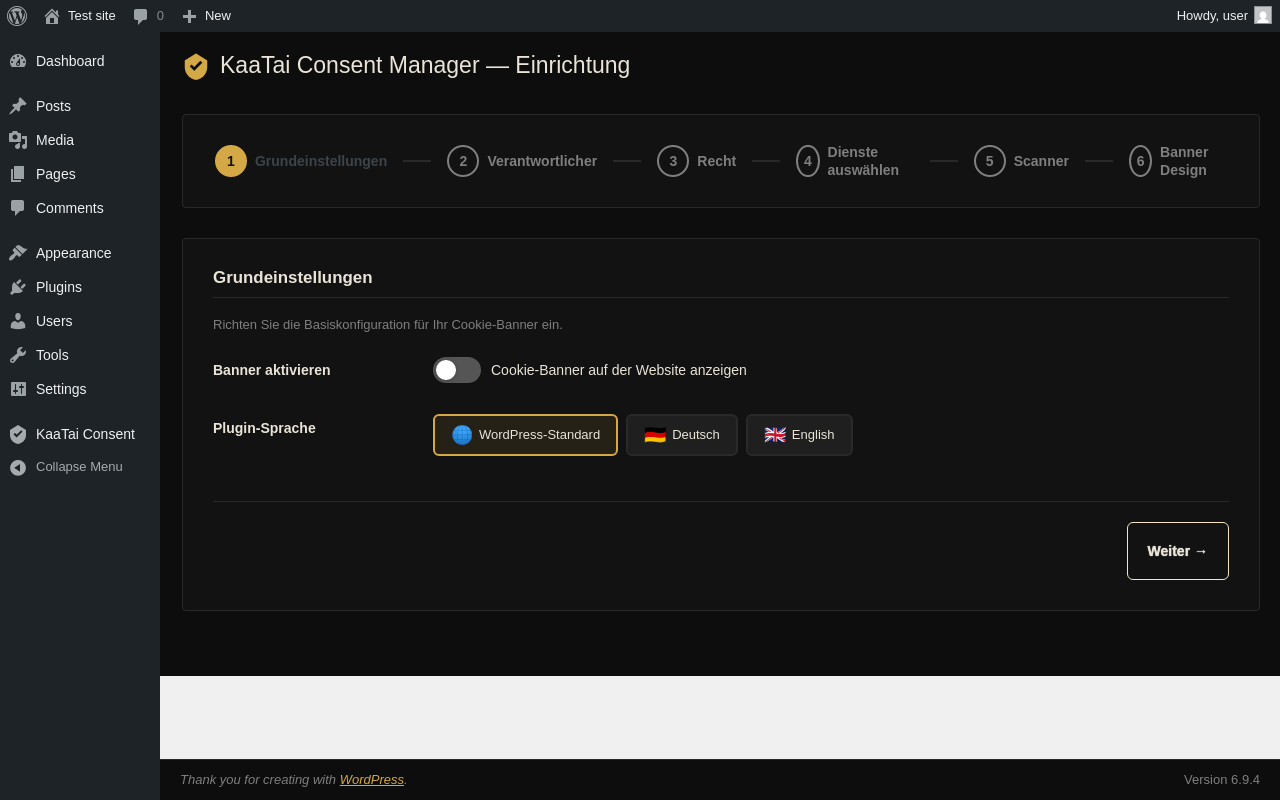The height and width of the screenshot is (800, 1280).
Task: Click the WordPress logo icon
Action: [x=17, y=16]
